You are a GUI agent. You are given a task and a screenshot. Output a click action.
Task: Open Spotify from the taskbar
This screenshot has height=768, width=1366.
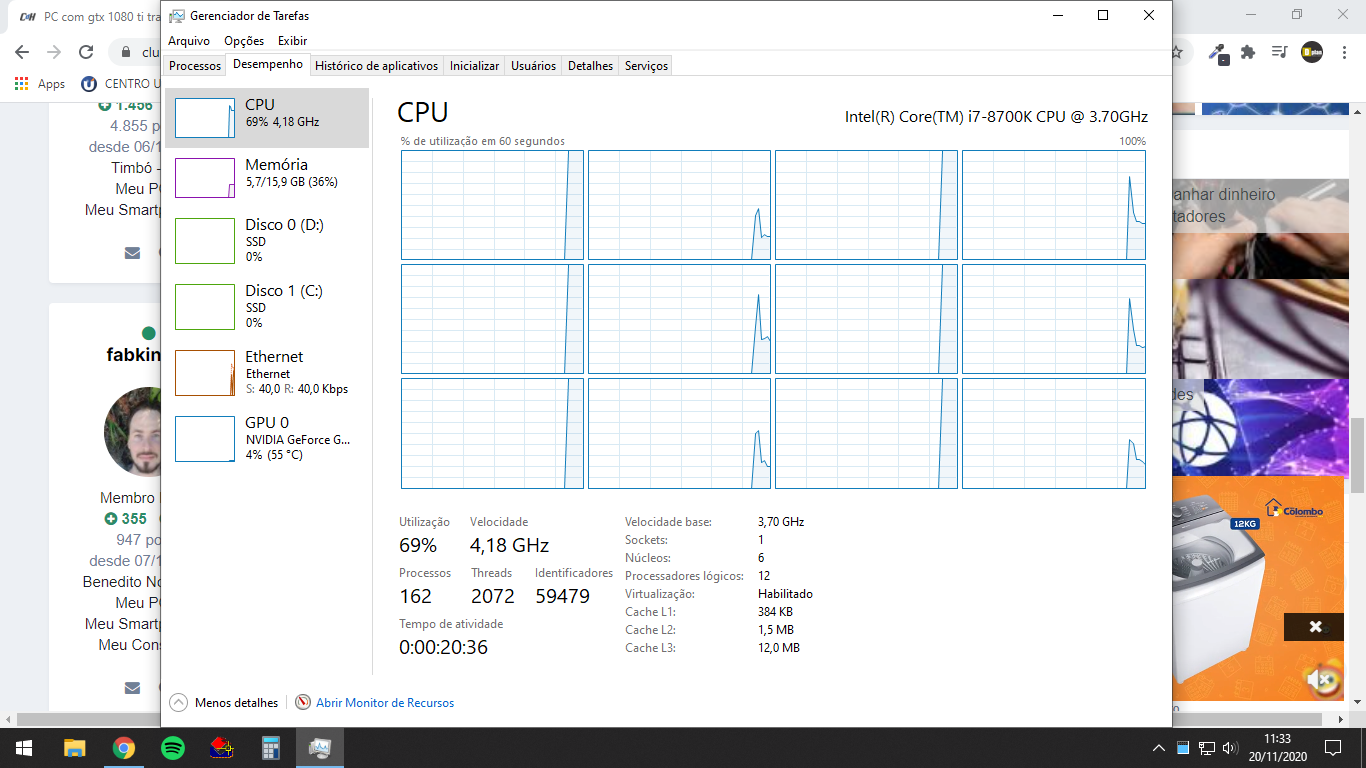point(173,748)
